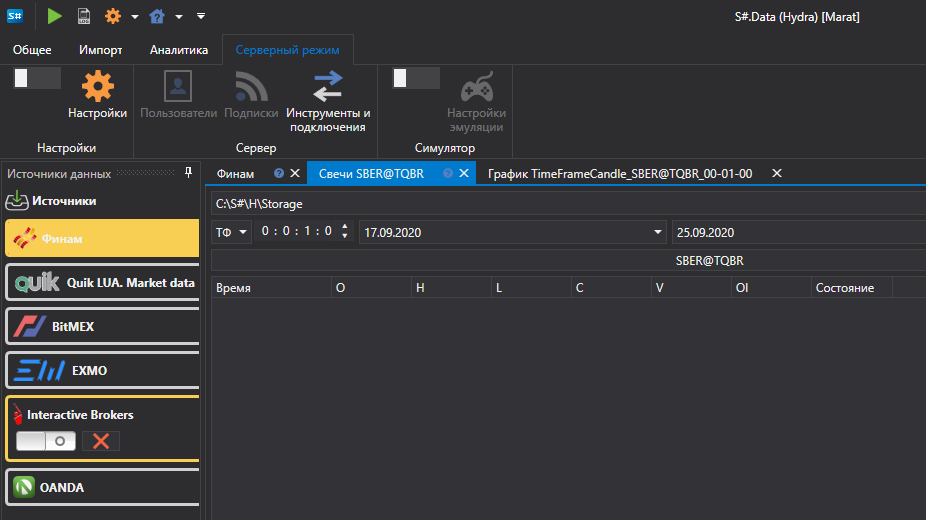Click the BitMEX logo icon

click(x=30, y=326)
